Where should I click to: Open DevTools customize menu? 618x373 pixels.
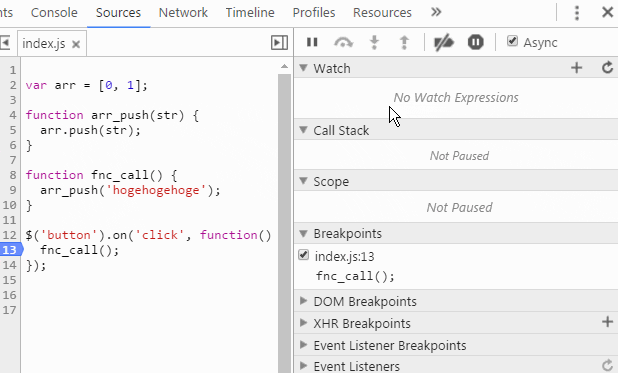click(x=577, y=13)
